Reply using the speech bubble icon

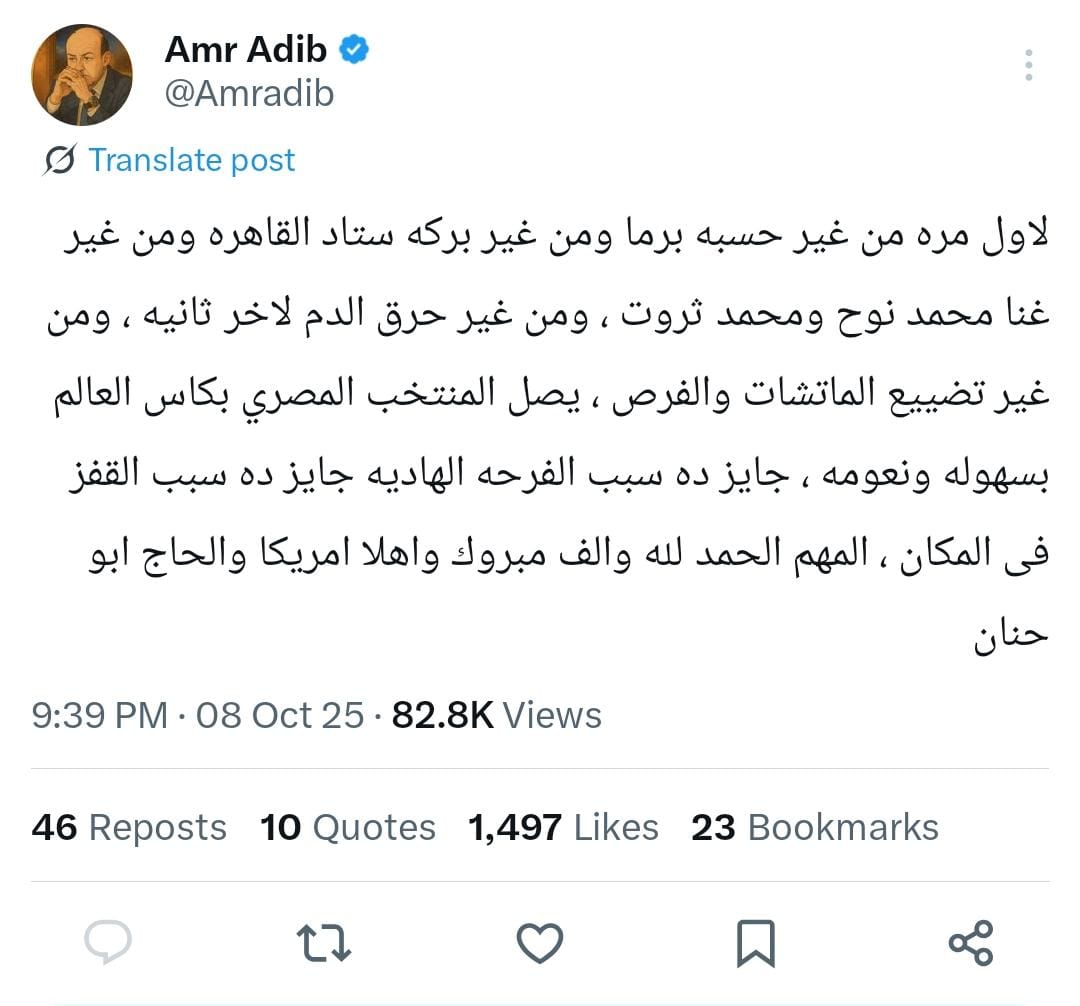[x=107, y=943]
